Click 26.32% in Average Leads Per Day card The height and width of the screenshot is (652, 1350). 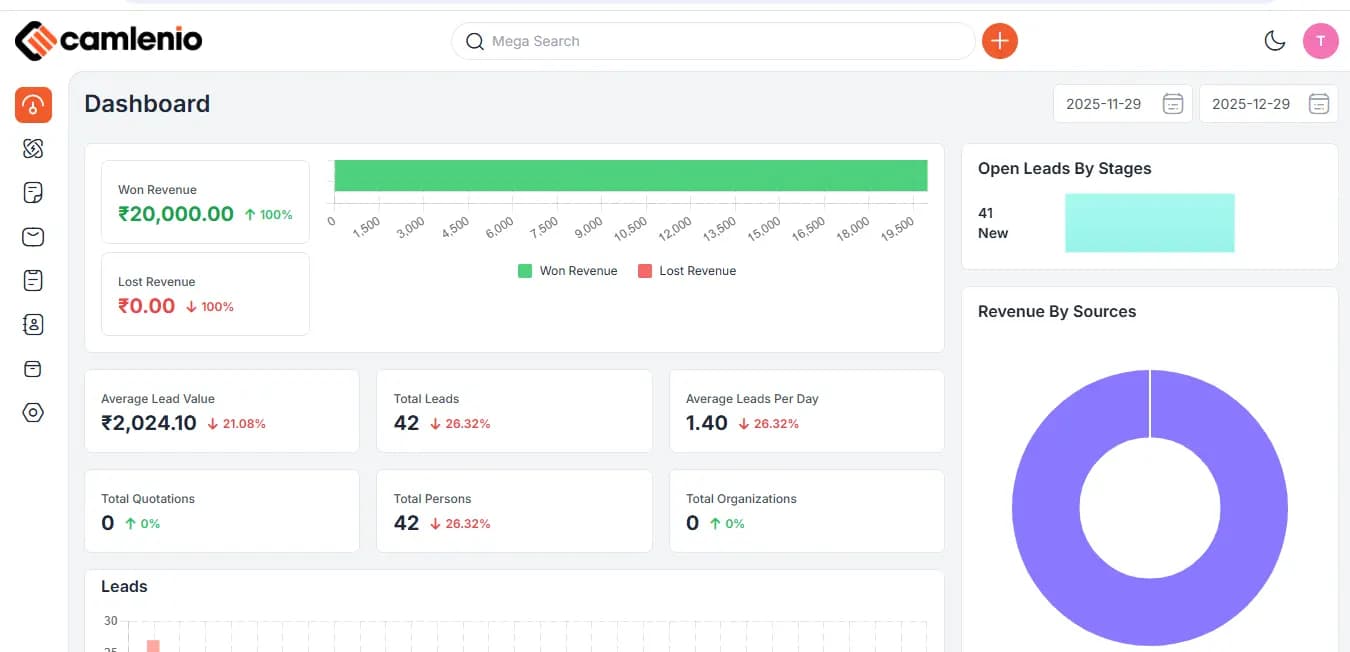(769, 424)
